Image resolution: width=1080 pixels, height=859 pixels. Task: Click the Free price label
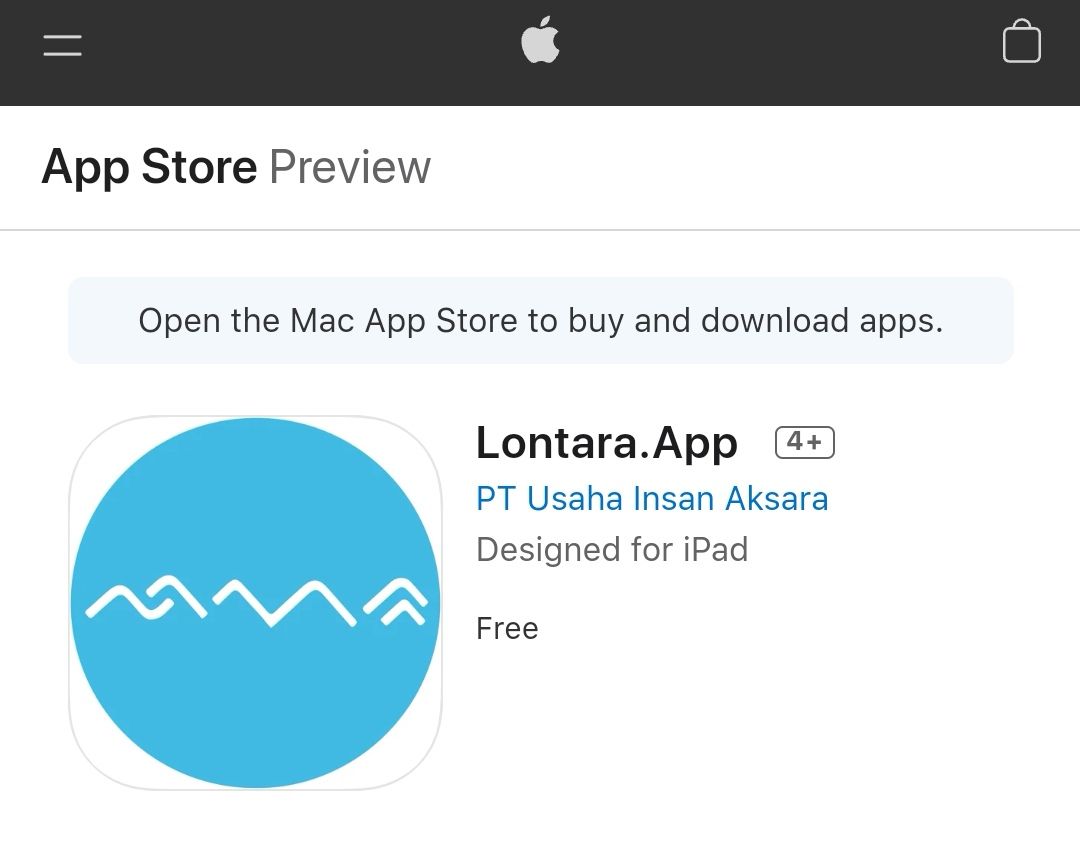507,628
